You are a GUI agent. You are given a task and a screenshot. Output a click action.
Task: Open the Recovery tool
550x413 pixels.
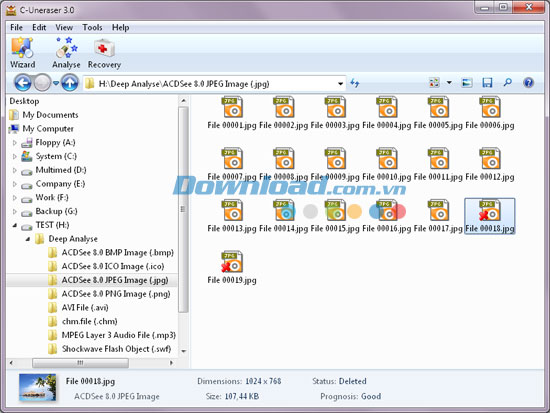(104, 53)
